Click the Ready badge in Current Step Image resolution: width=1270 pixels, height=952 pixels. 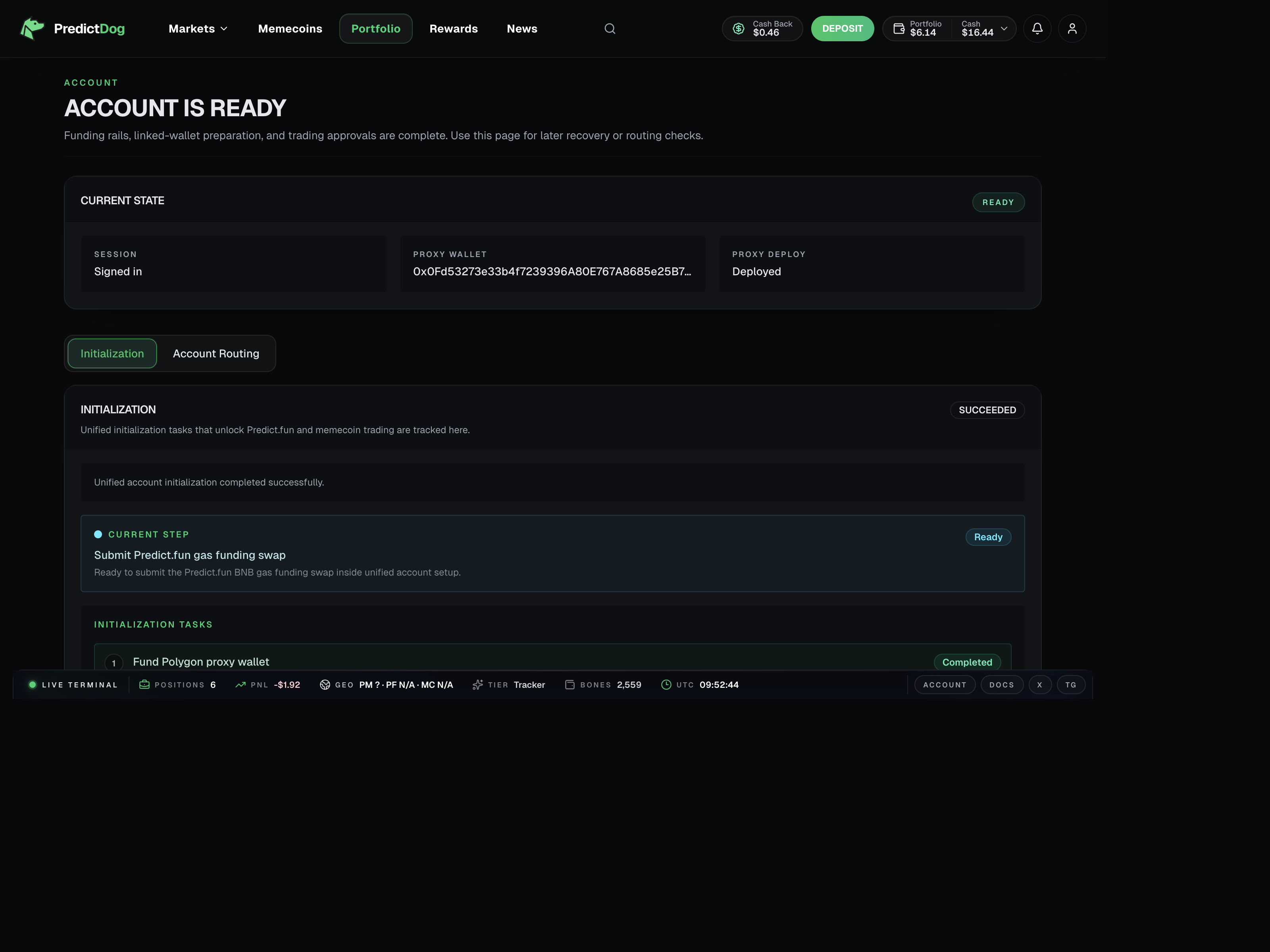pos(987,537)
